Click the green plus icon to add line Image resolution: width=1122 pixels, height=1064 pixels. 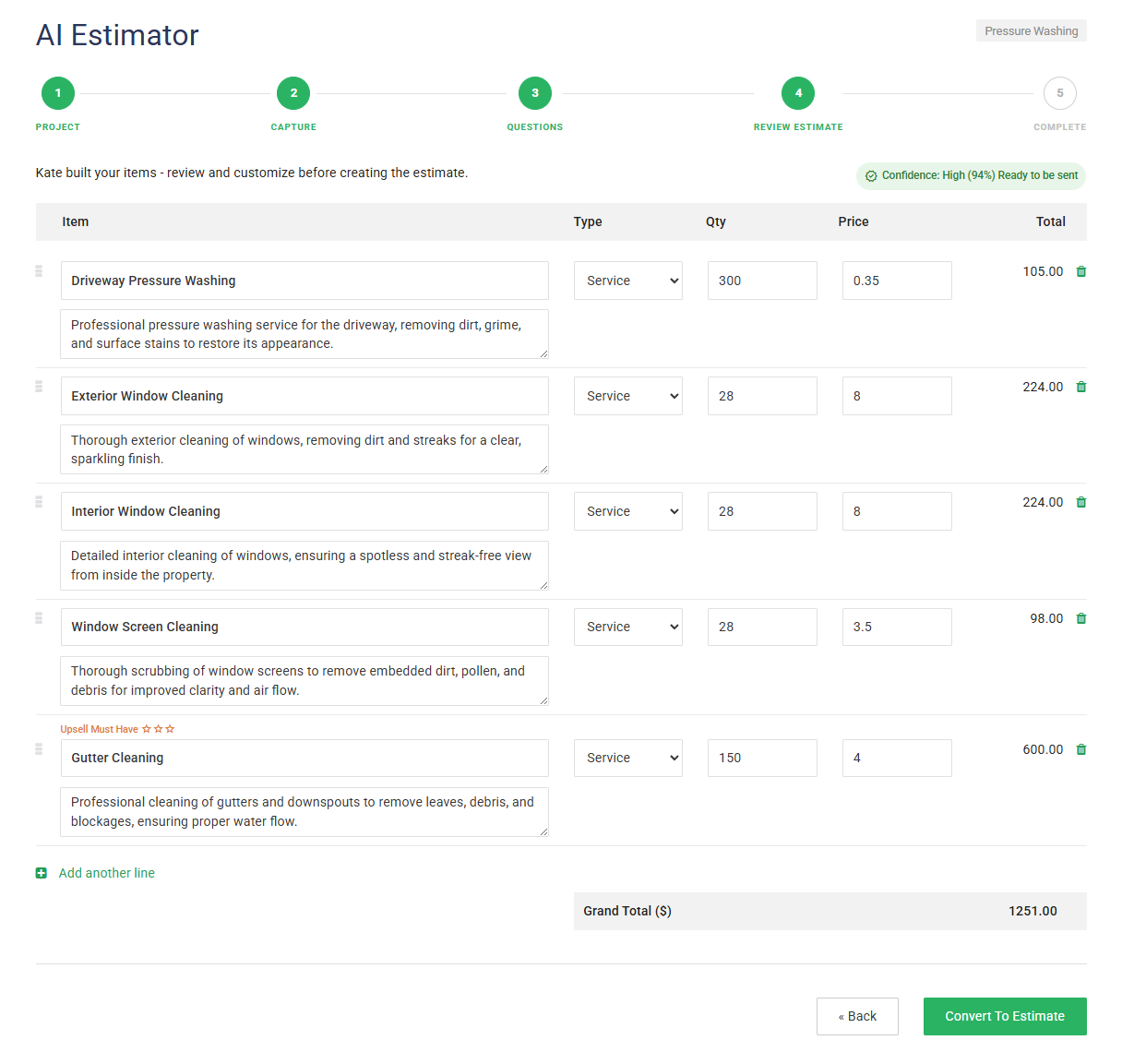click(x=42, y=873)
